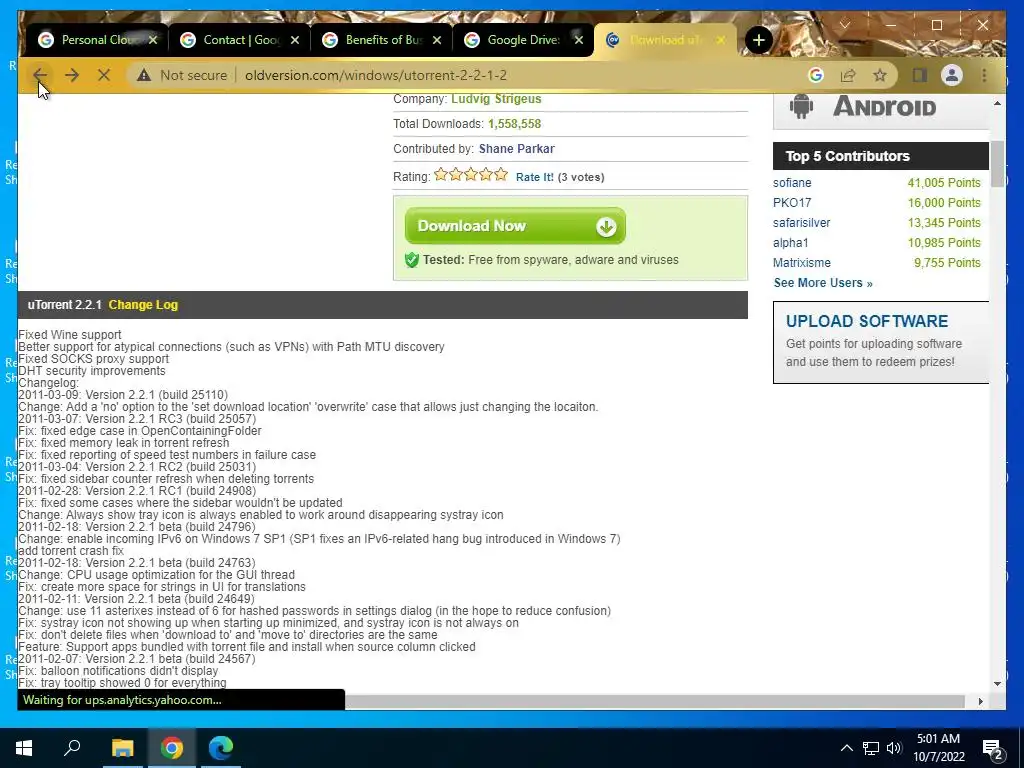Click the green Tested shield icon
The width and height of the screenshot is (1024, 768).
(411, 260)
